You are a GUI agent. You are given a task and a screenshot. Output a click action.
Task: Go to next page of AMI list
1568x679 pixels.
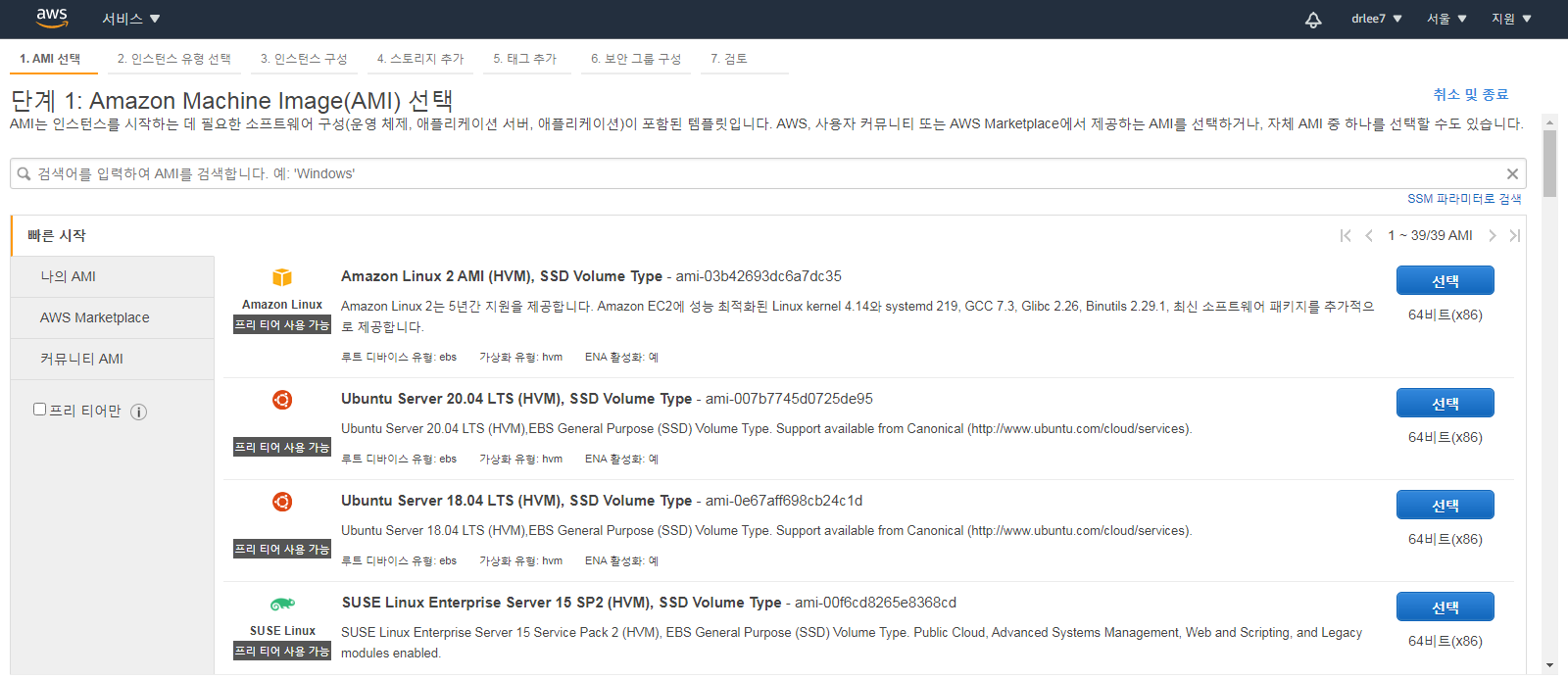(1492, 235)
